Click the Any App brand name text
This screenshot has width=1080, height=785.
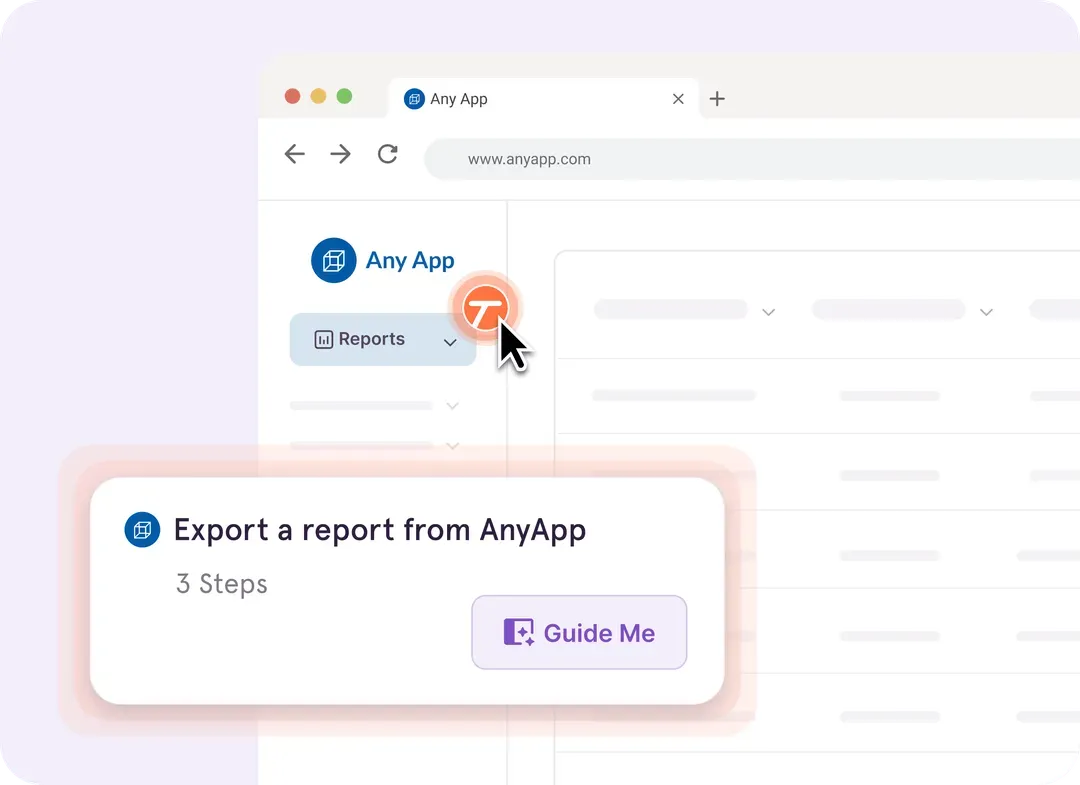410,261
